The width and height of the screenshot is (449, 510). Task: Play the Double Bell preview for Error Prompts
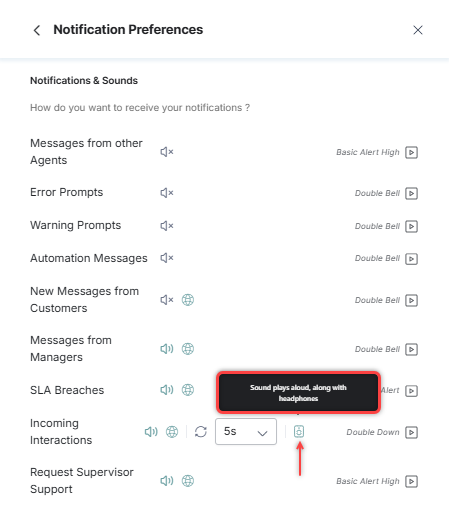click(411, 193)
